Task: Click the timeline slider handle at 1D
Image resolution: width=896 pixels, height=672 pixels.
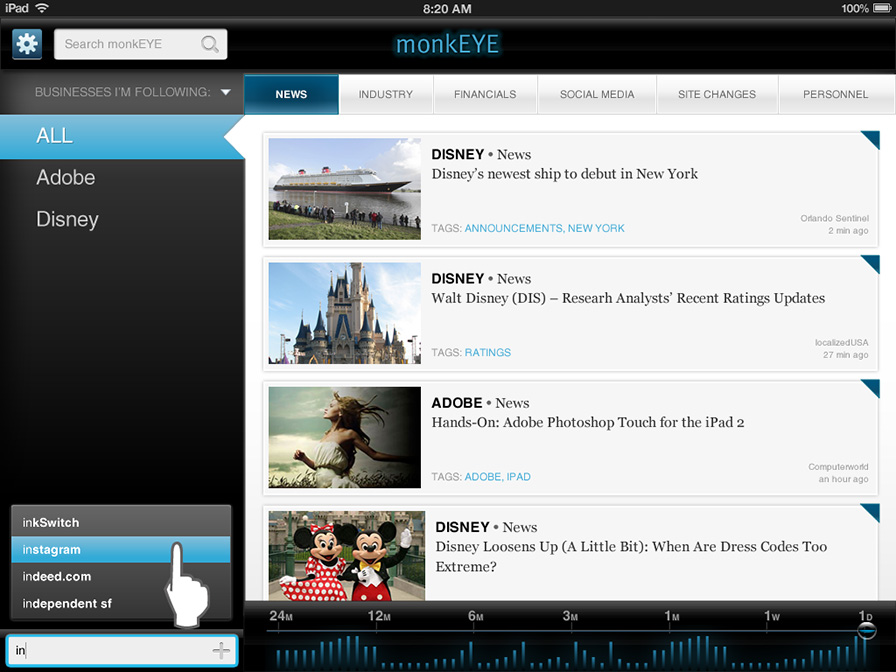Action: [x=867, y=630]
